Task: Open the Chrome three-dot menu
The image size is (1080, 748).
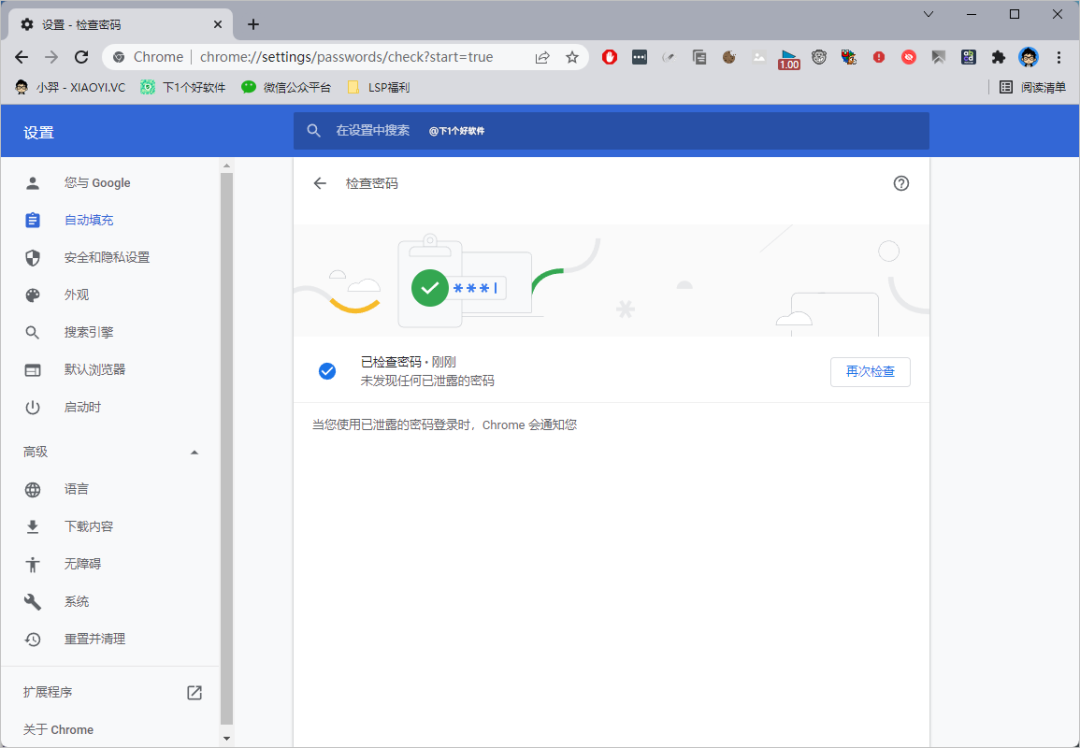Action: pyautogui.click(x=1059, y=57)
